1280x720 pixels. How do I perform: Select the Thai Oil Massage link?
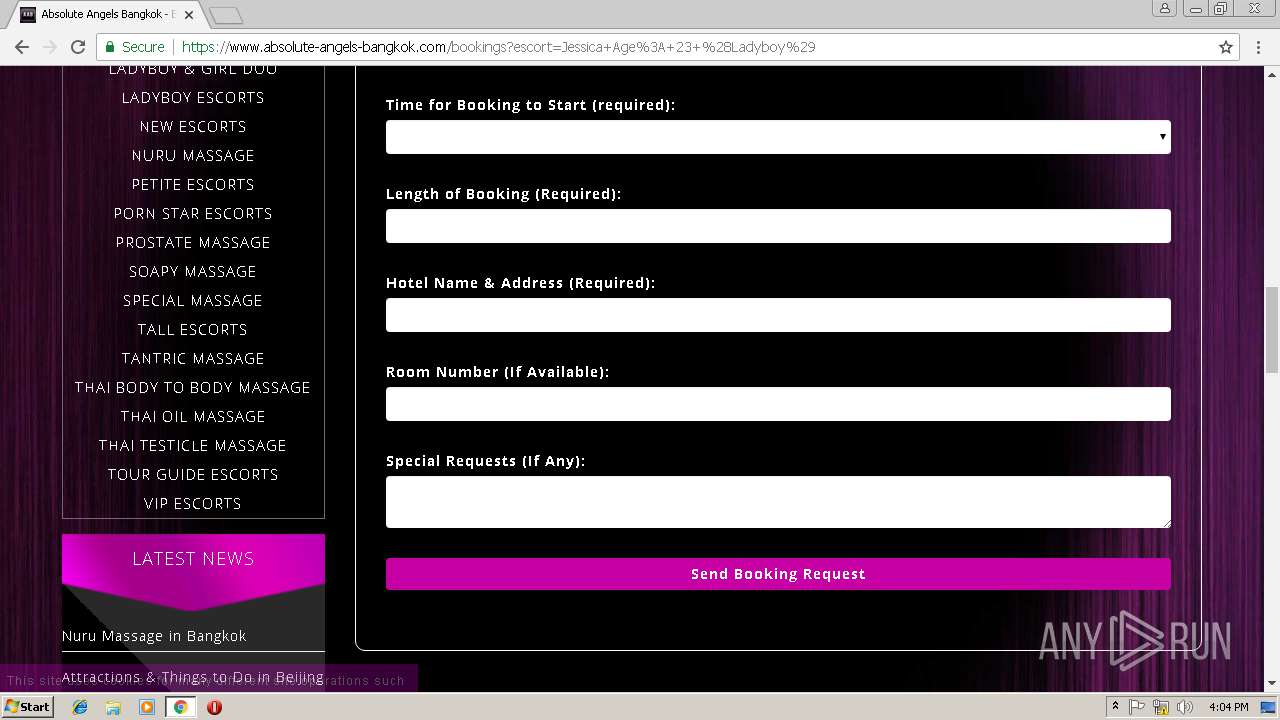(x=193, y=417)
